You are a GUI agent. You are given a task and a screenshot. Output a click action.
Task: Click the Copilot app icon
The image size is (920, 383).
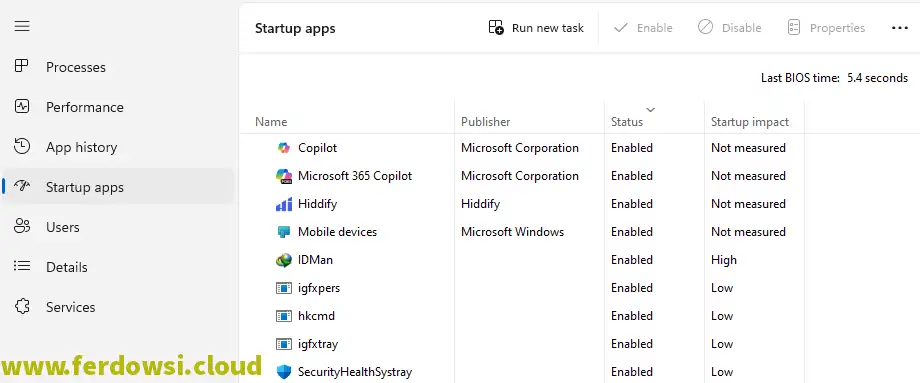pos(283,148)
